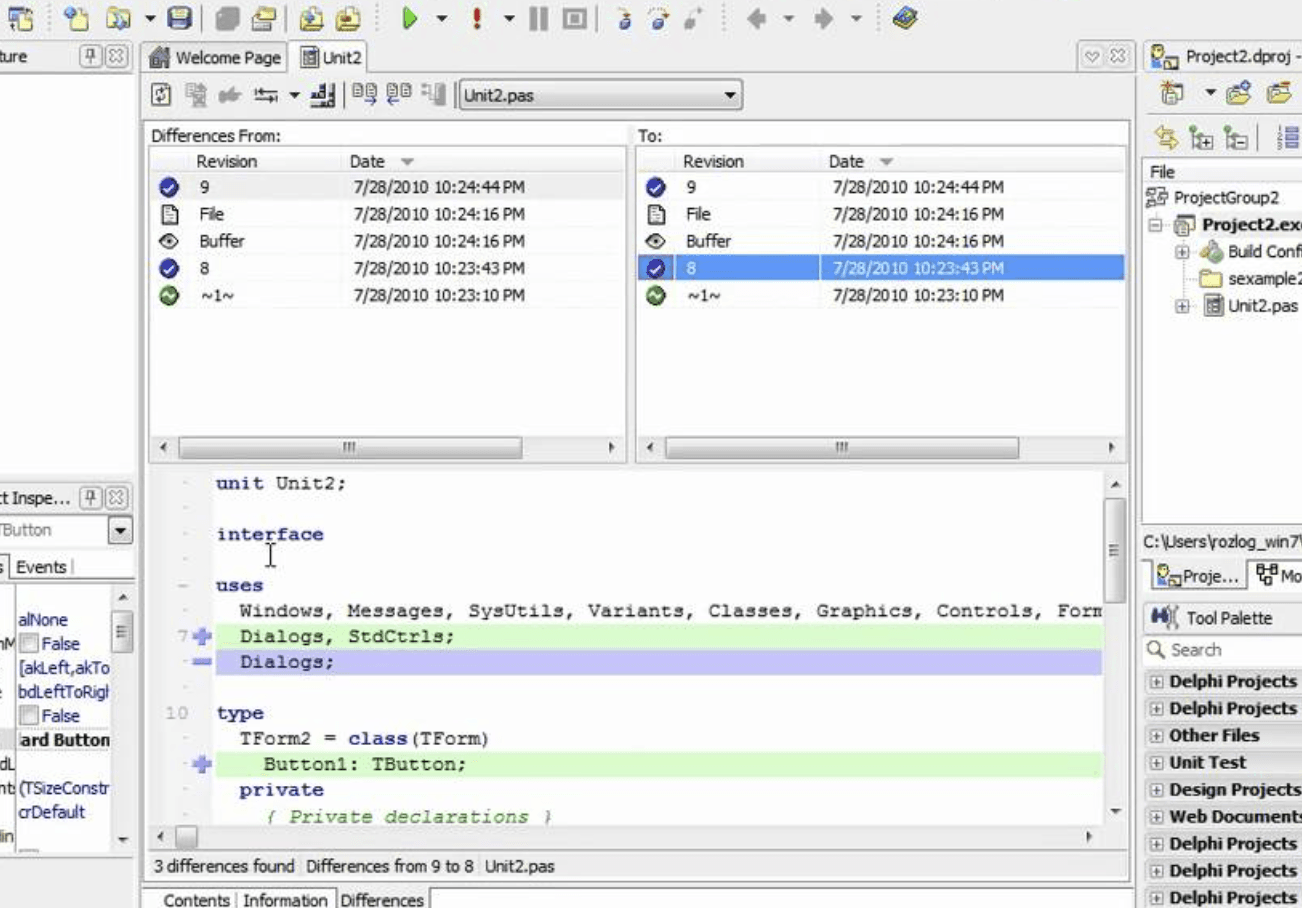Click the Remove from Project icon in the top toolbar
This screenshot has width=1302, height=908.
point(347,18)
